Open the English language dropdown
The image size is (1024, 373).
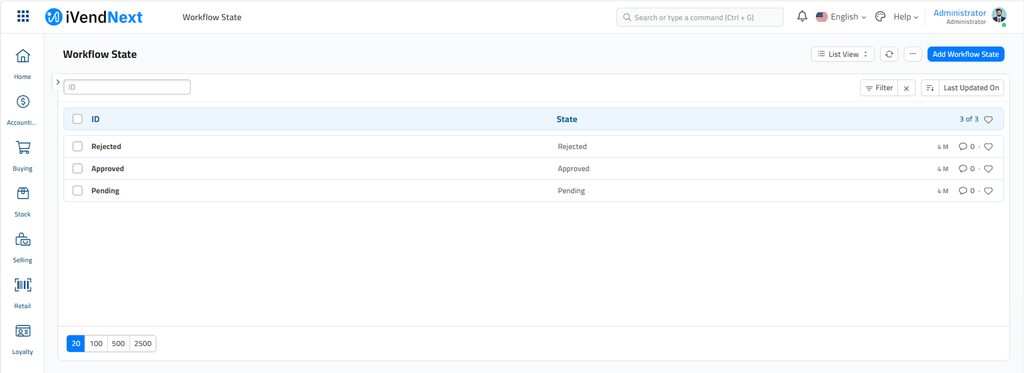click(841, 17)
